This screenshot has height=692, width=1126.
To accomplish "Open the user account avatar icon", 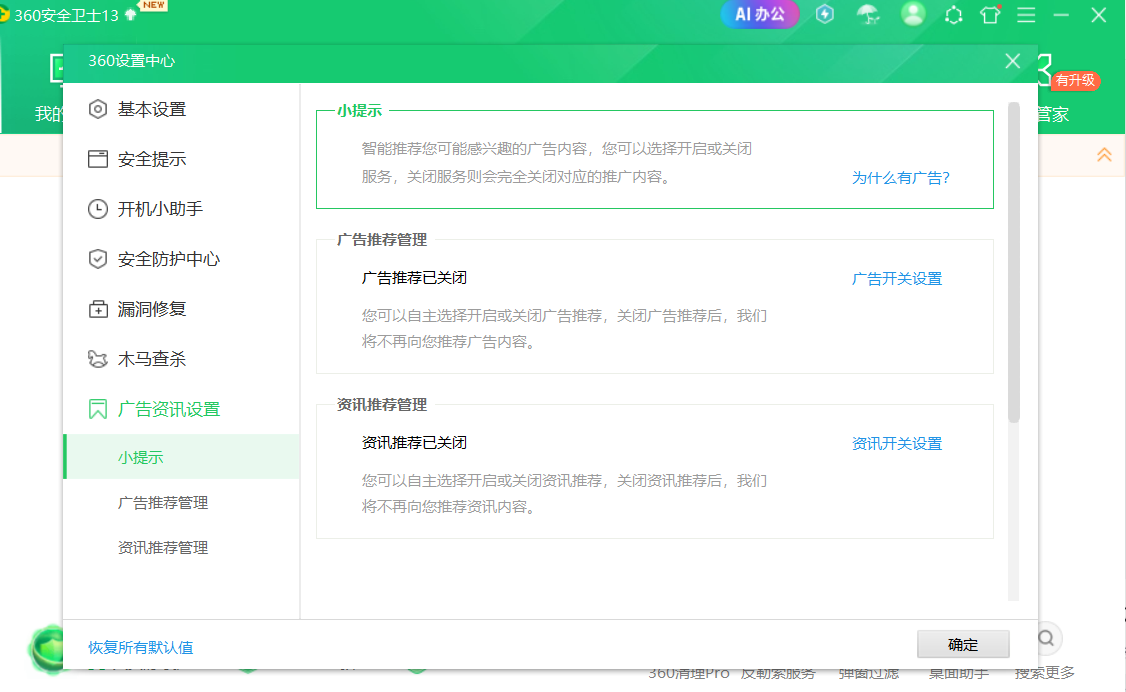I will coord(913,14).
